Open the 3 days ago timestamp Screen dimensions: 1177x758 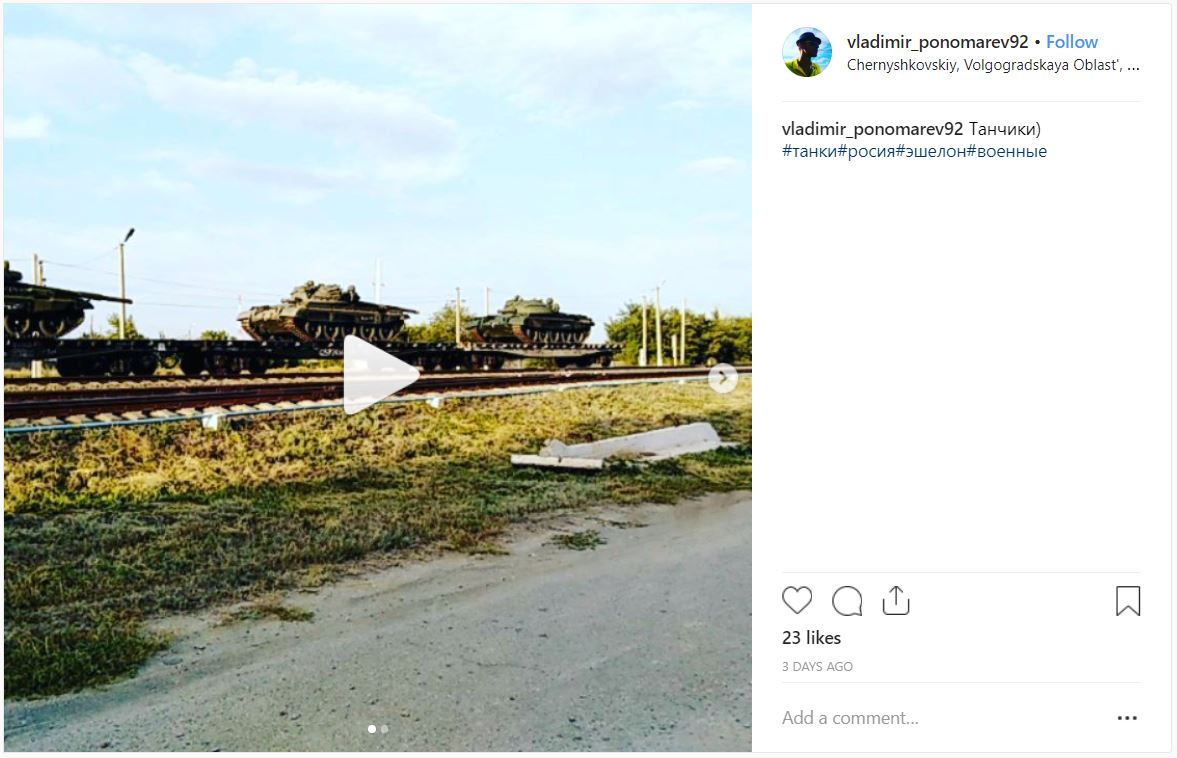click(817, 666)
